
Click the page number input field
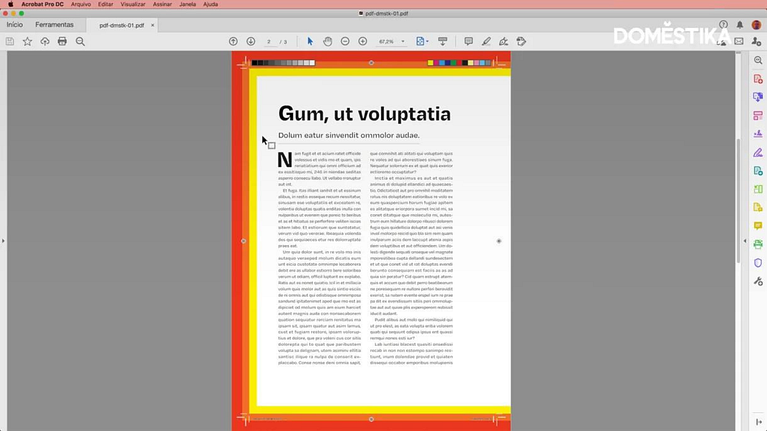coord(270,42)
